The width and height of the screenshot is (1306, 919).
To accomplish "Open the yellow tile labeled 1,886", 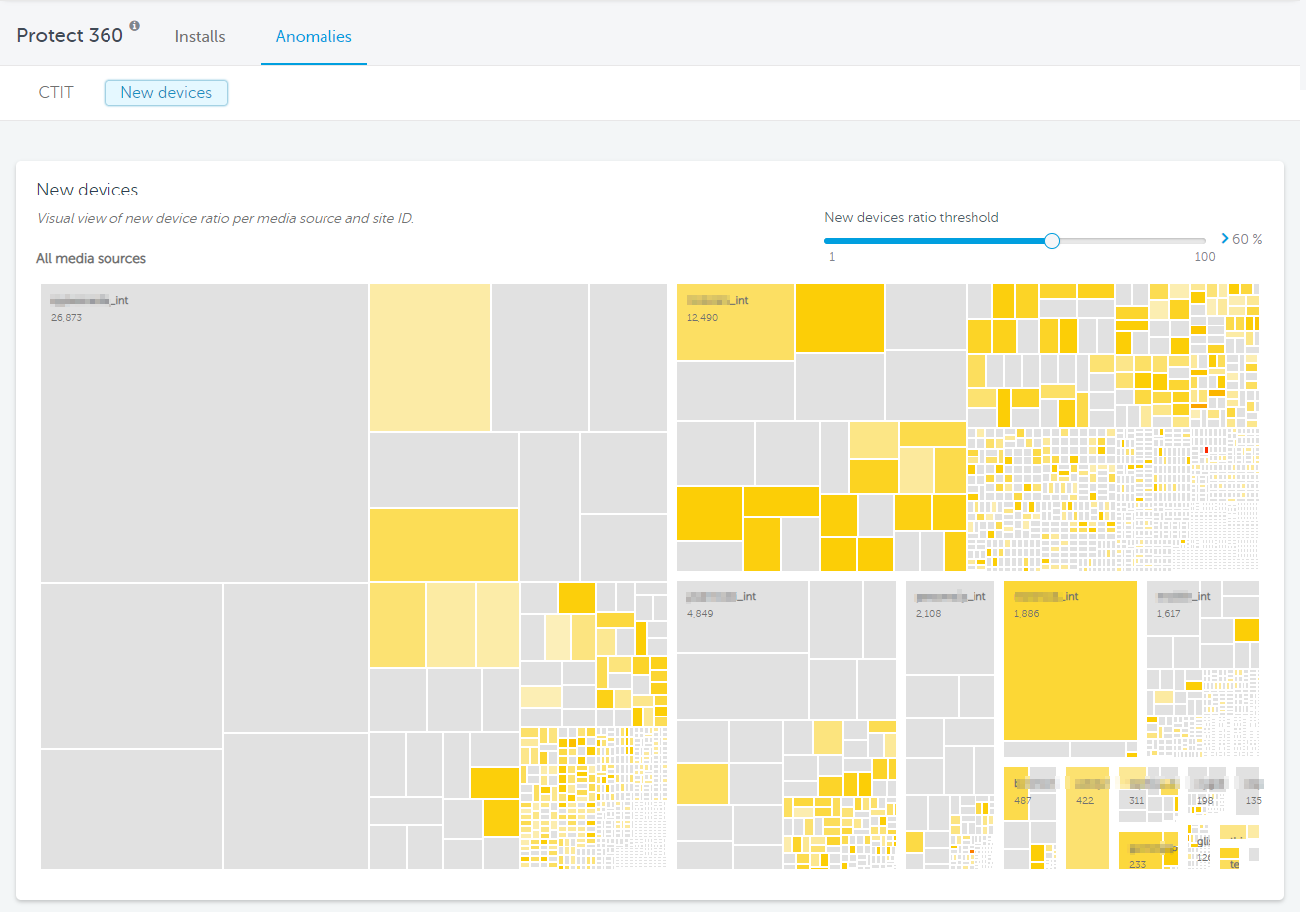I will 1070,660.
